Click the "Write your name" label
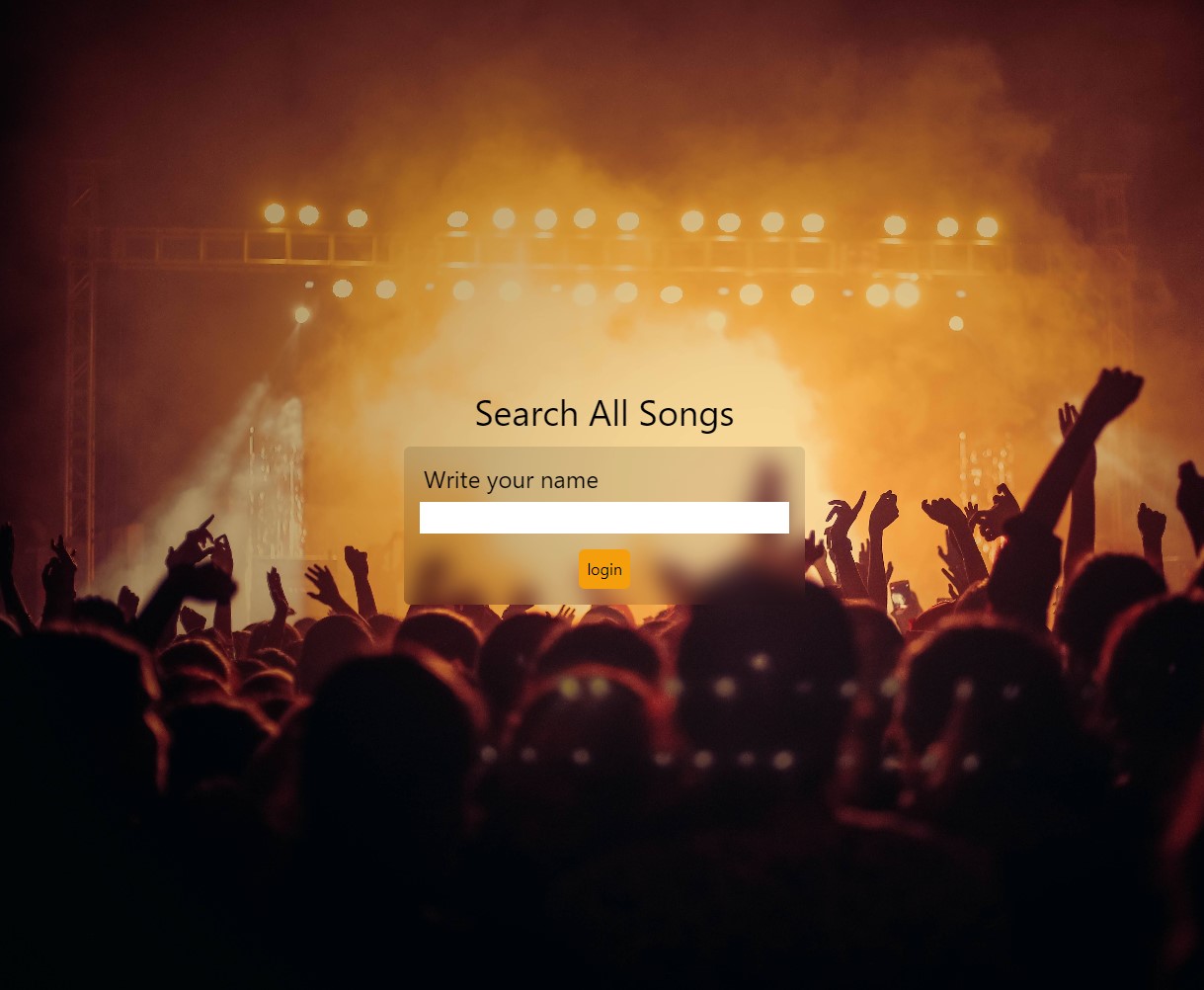This screenshot has width=1204, height=990. point(511,481)
